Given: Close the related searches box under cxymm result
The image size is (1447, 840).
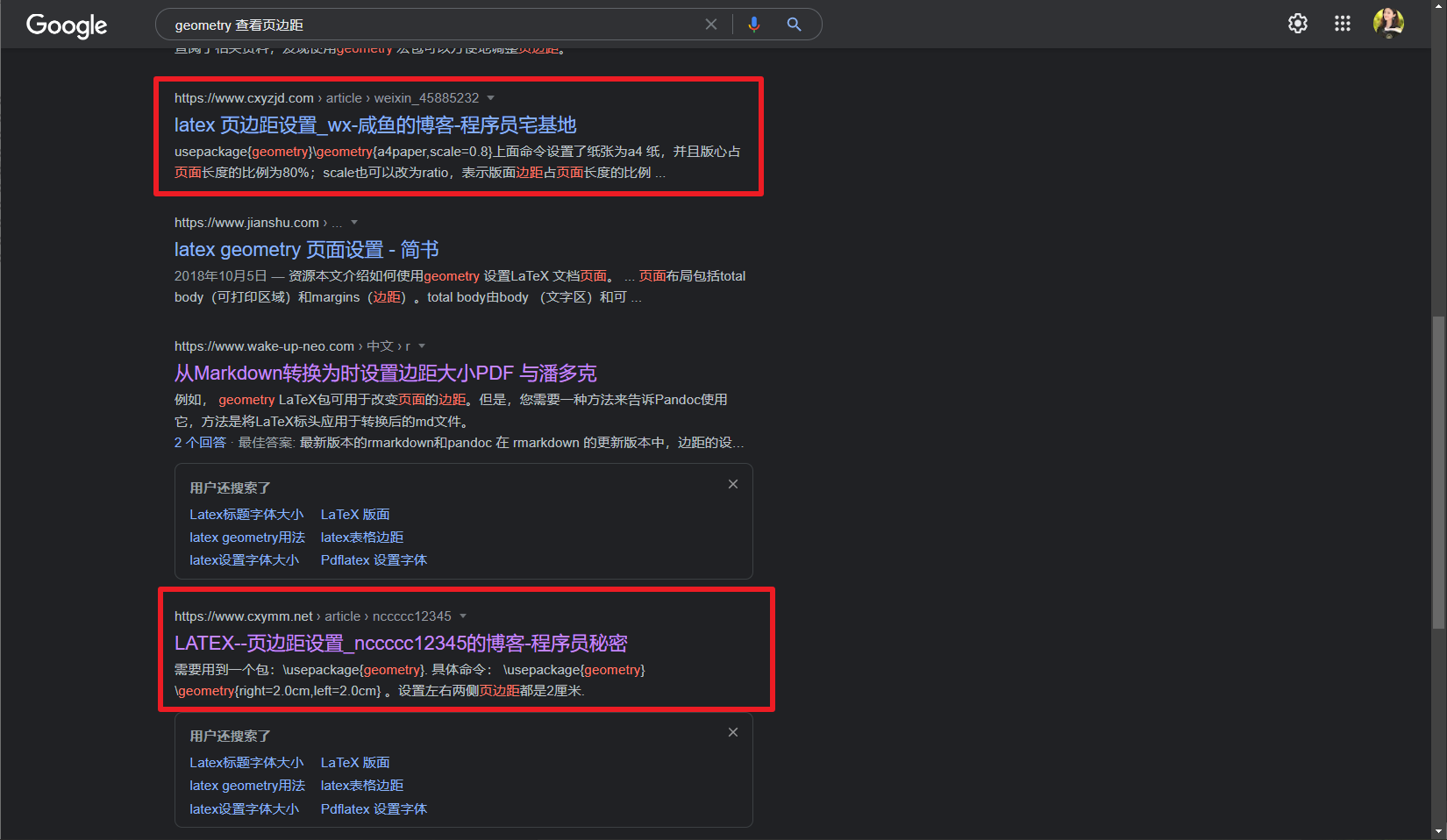Looking at the screenshot, I should (x=733, y=732).
